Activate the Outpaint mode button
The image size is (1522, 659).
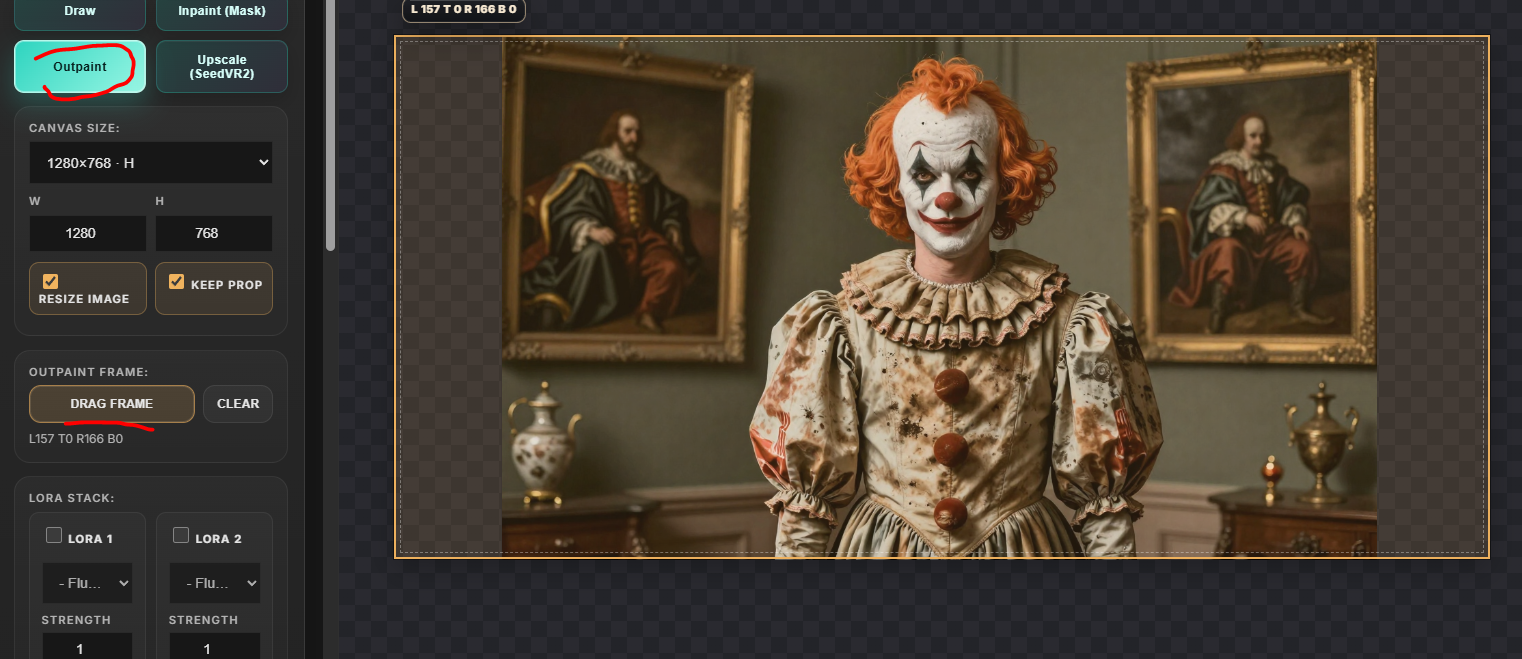(x=80, y=67)
